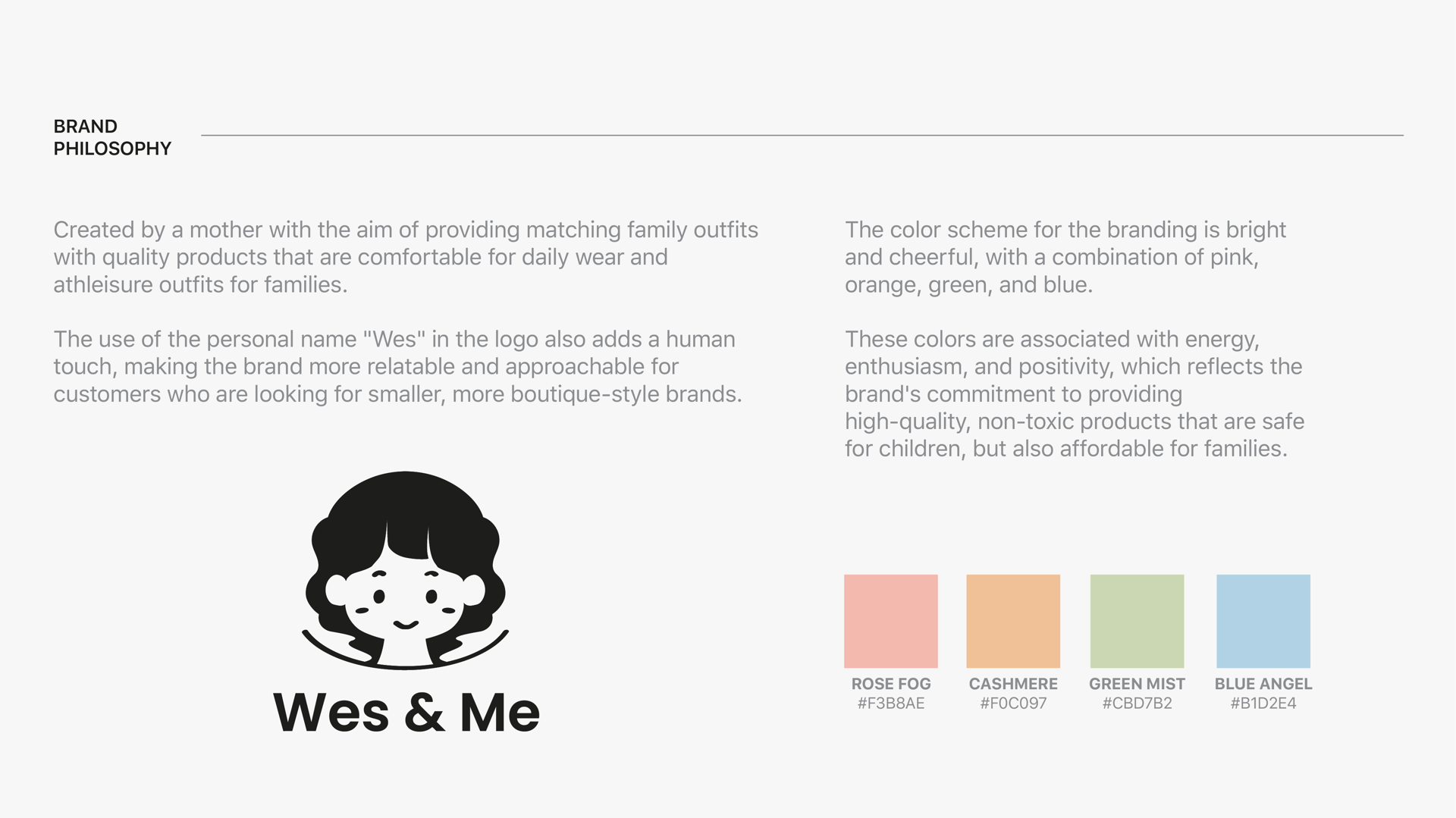Click the #F3B8AE hex code
This screenshot has height=818, width=1456.
[x=891, y=704]
